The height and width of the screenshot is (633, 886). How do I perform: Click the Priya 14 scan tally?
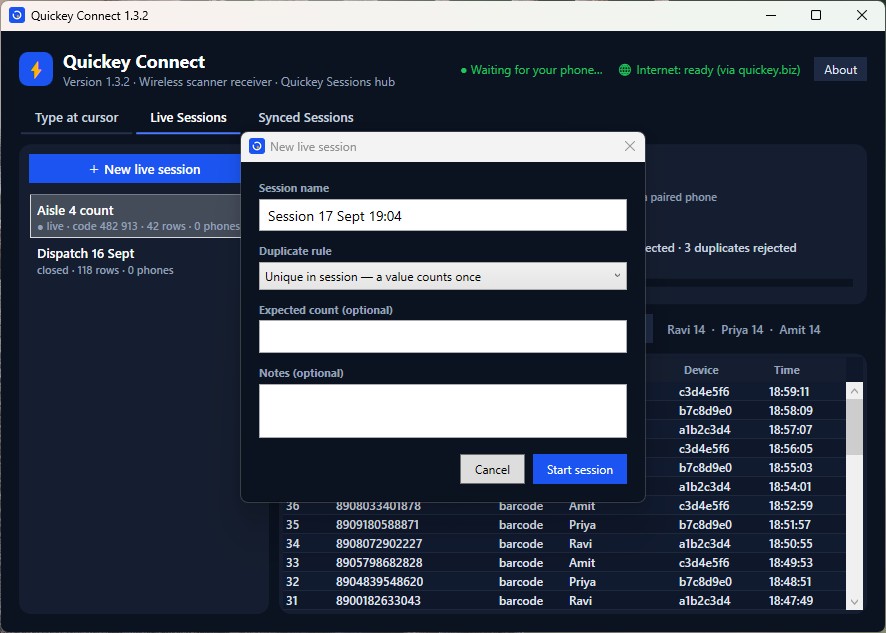tap(742, 329)
